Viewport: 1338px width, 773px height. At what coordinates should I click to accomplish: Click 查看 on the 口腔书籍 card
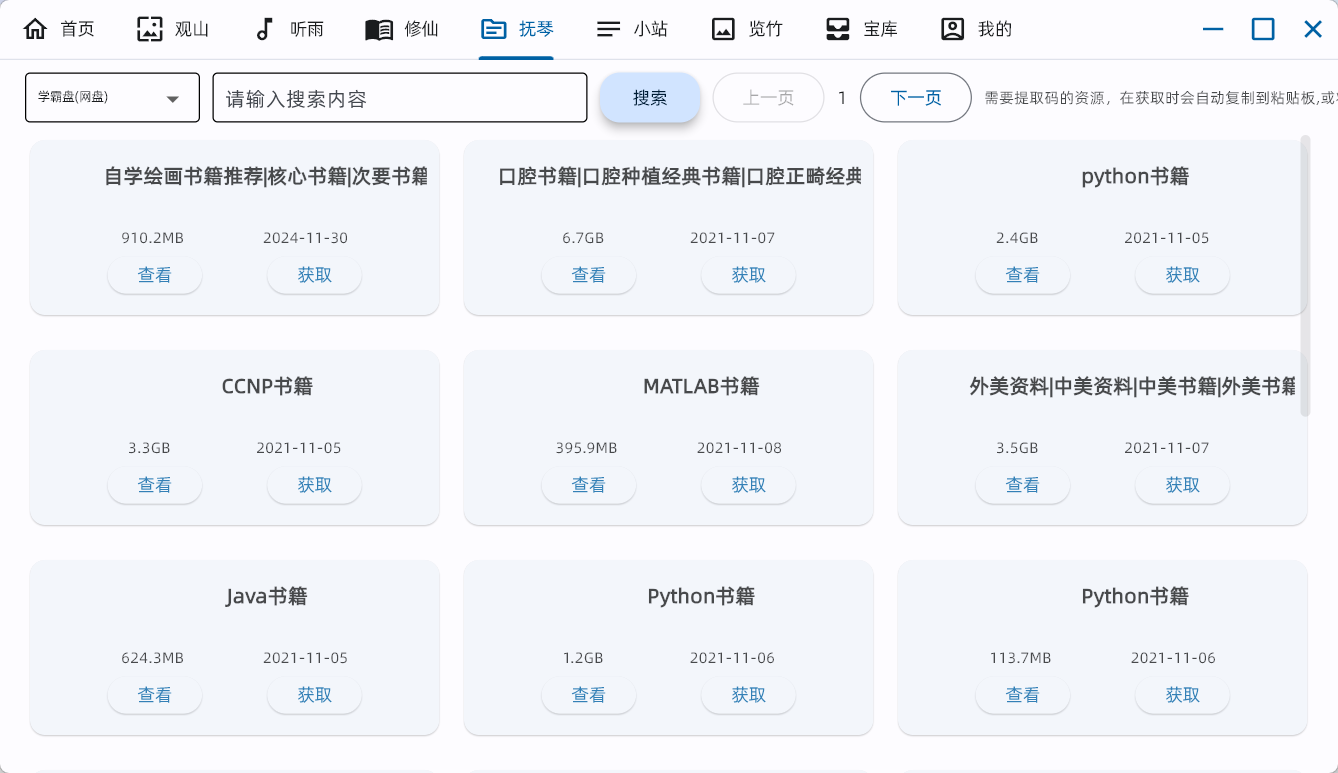click(x=589, y=275)
